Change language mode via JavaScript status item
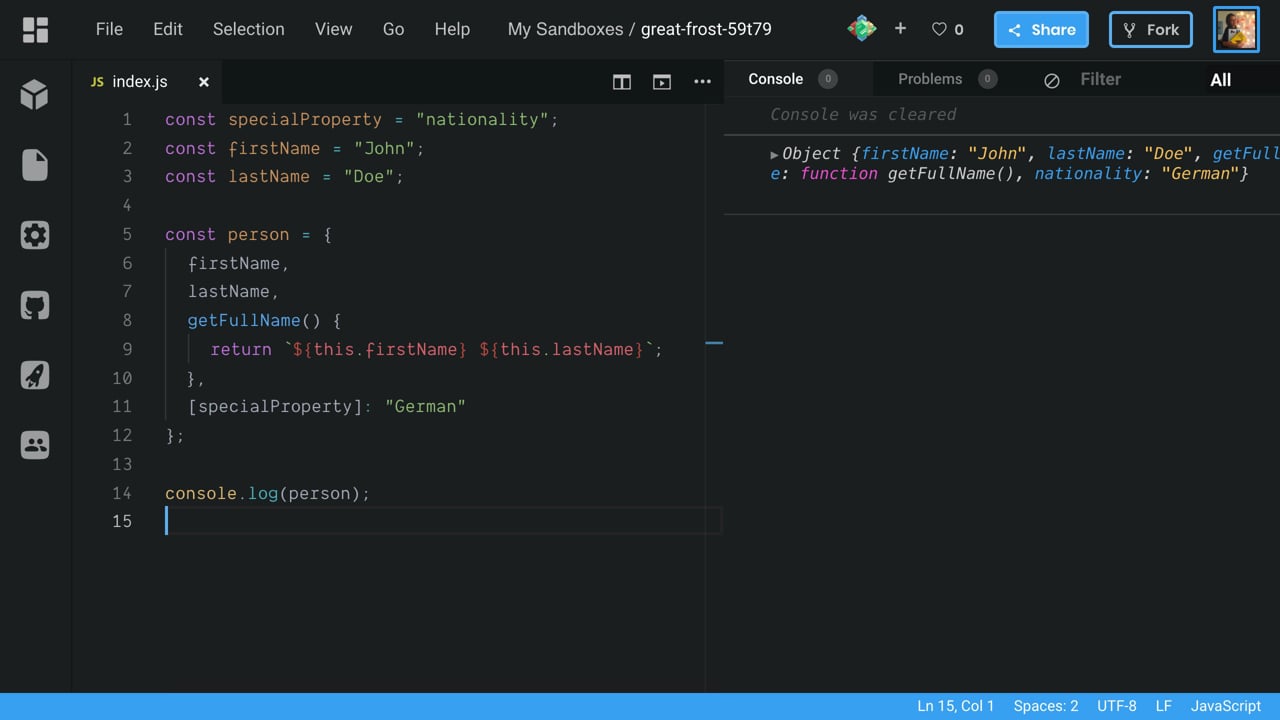1280x720 pixels. coord(1226,706)
